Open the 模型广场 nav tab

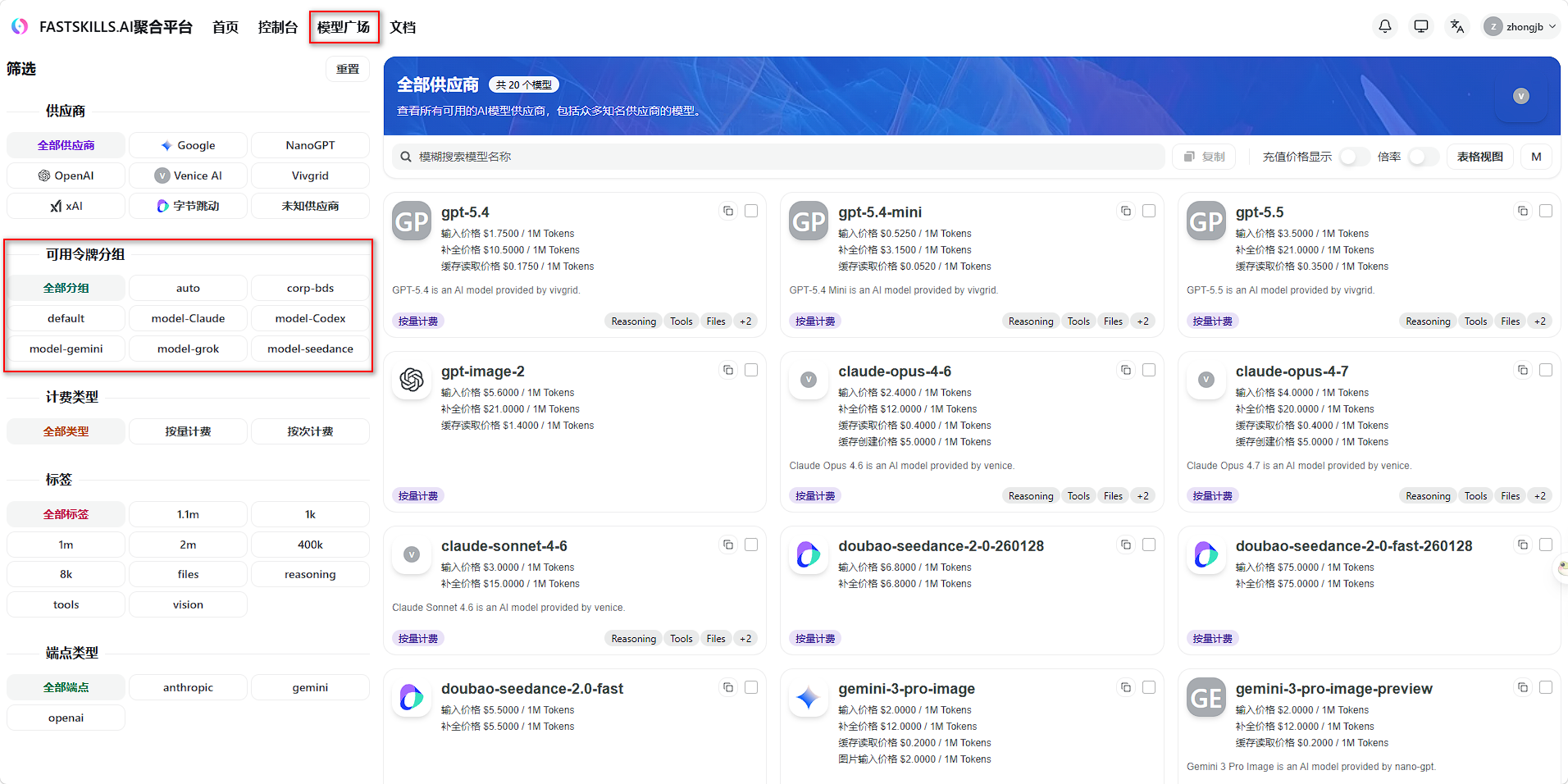pyautogui.click(x=344, y=27)
